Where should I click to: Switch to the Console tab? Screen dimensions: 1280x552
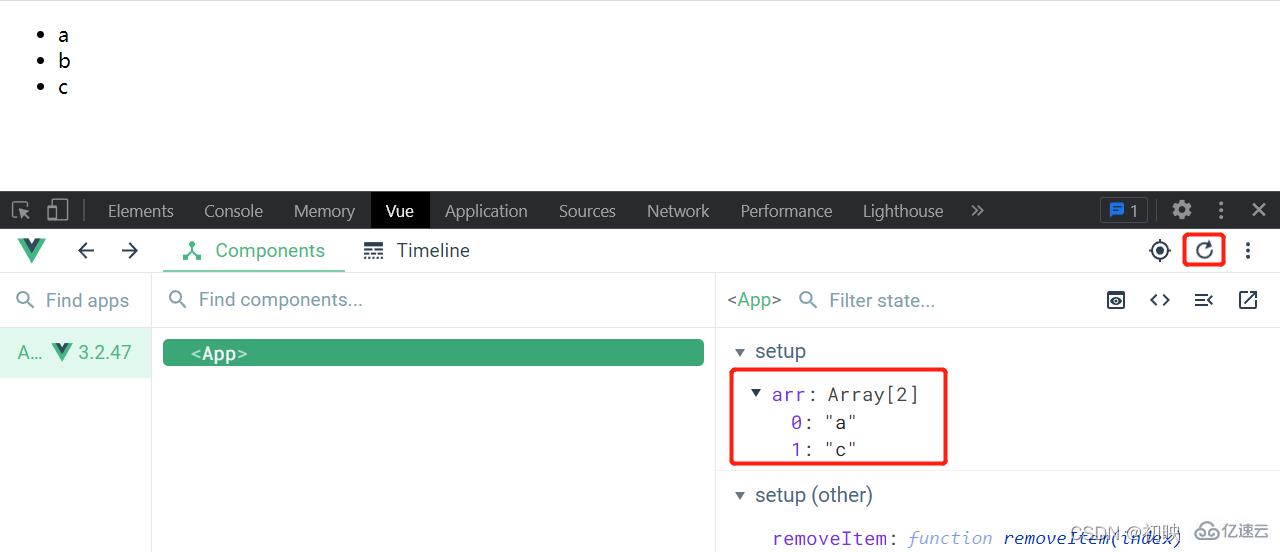coord(233,211)
